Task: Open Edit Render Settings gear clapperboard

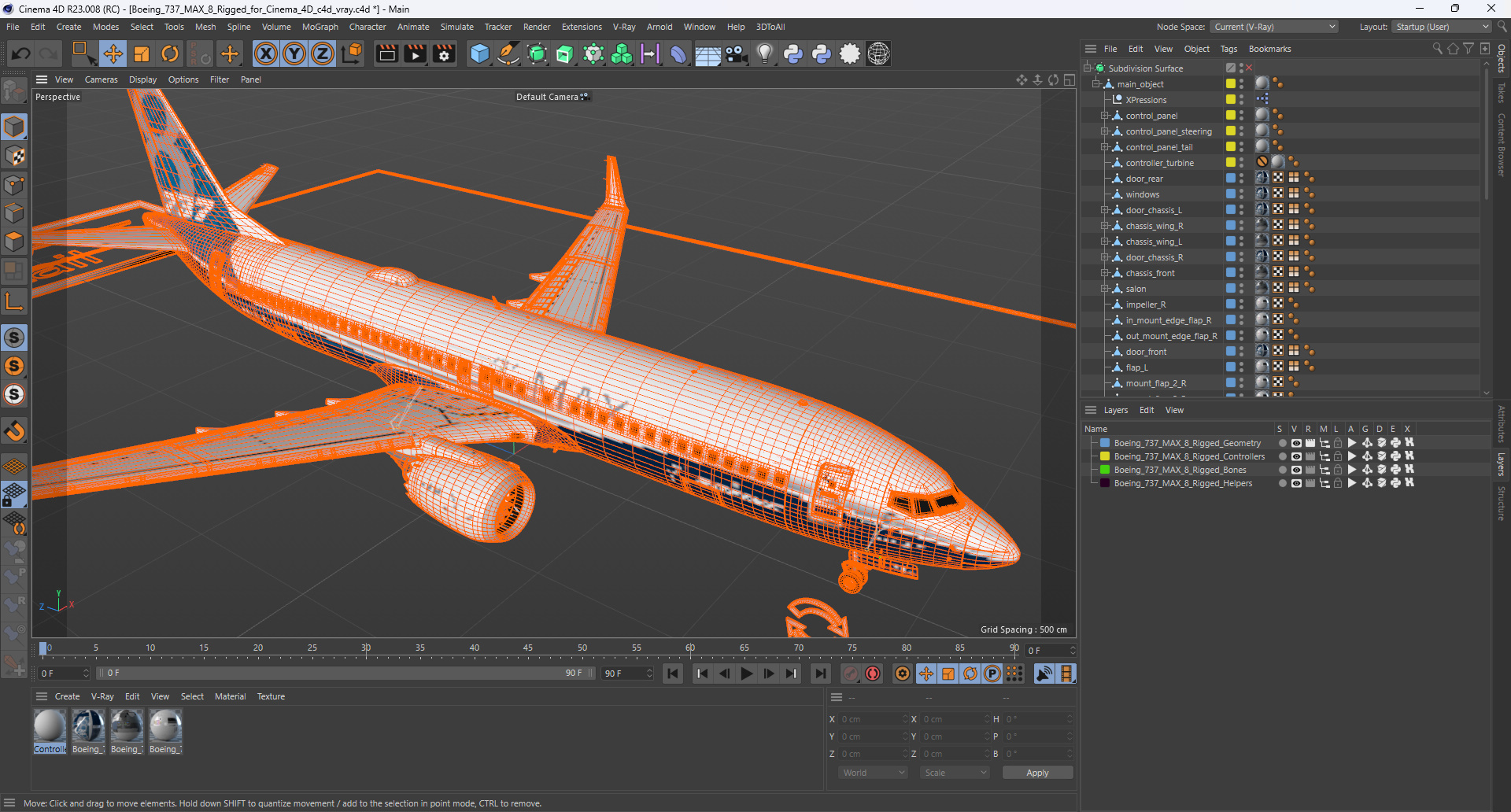Action: [444, 54]
